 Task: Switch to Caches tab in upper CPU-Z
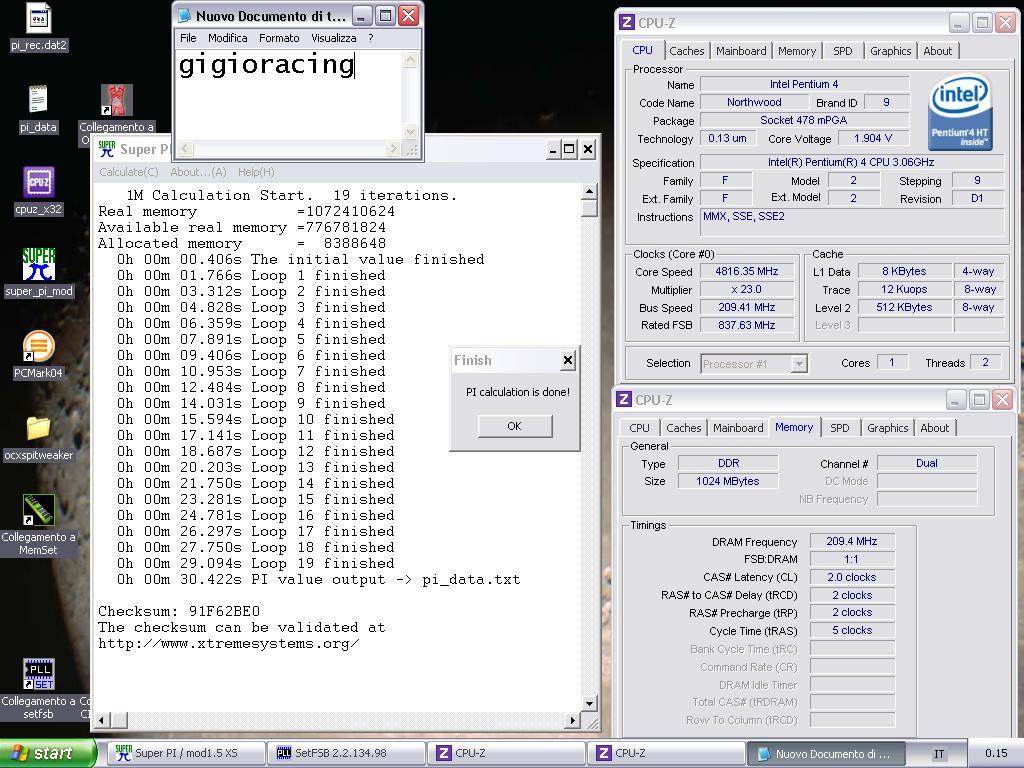(686, 51)
